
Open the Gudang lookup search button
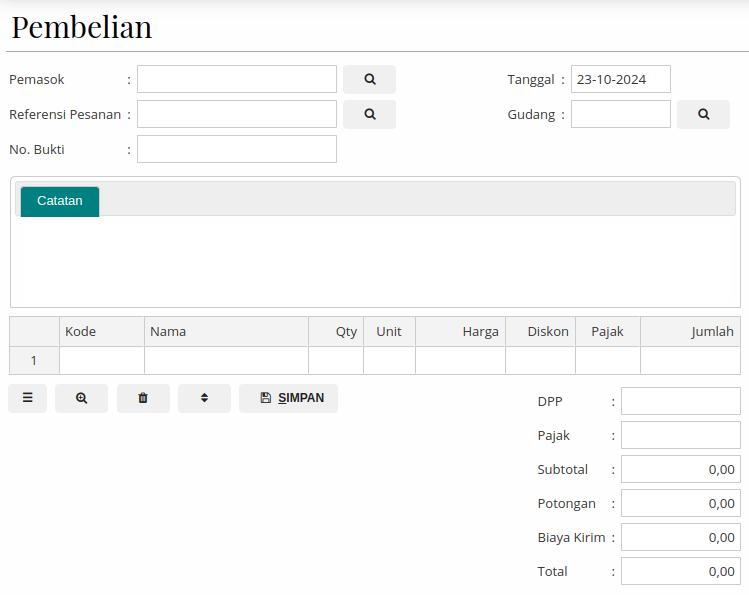click(x=703, y=114)
